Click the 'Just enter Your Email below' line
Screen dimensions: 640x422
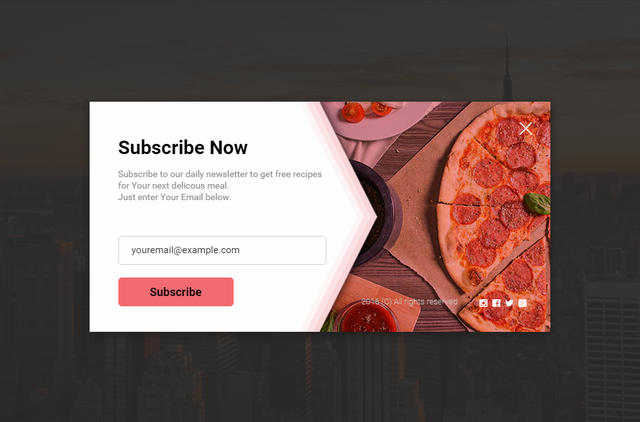pyautogui.click(x=174, y=197)
